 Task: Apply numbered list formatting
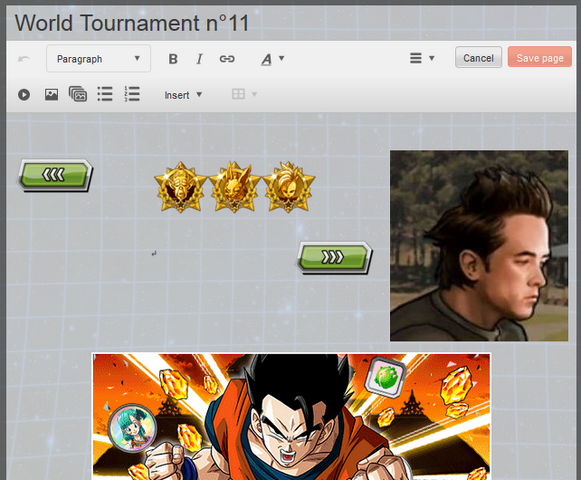(x=132, y=94)
